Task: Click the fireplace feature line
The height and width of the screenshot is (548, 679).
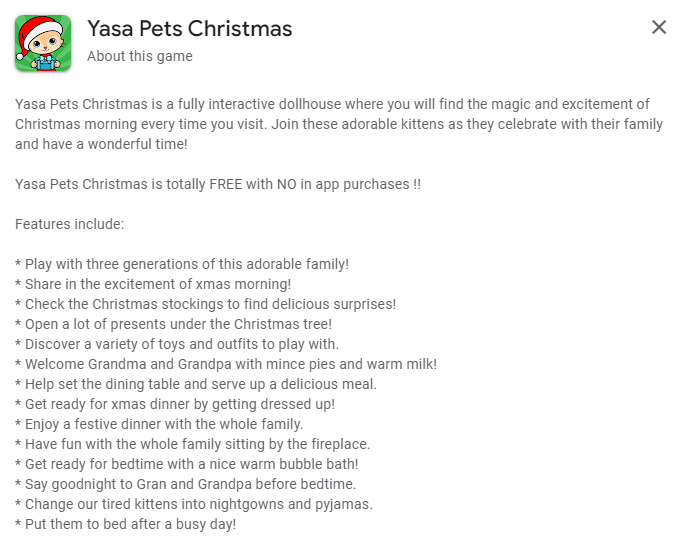Action: point(192,444)
